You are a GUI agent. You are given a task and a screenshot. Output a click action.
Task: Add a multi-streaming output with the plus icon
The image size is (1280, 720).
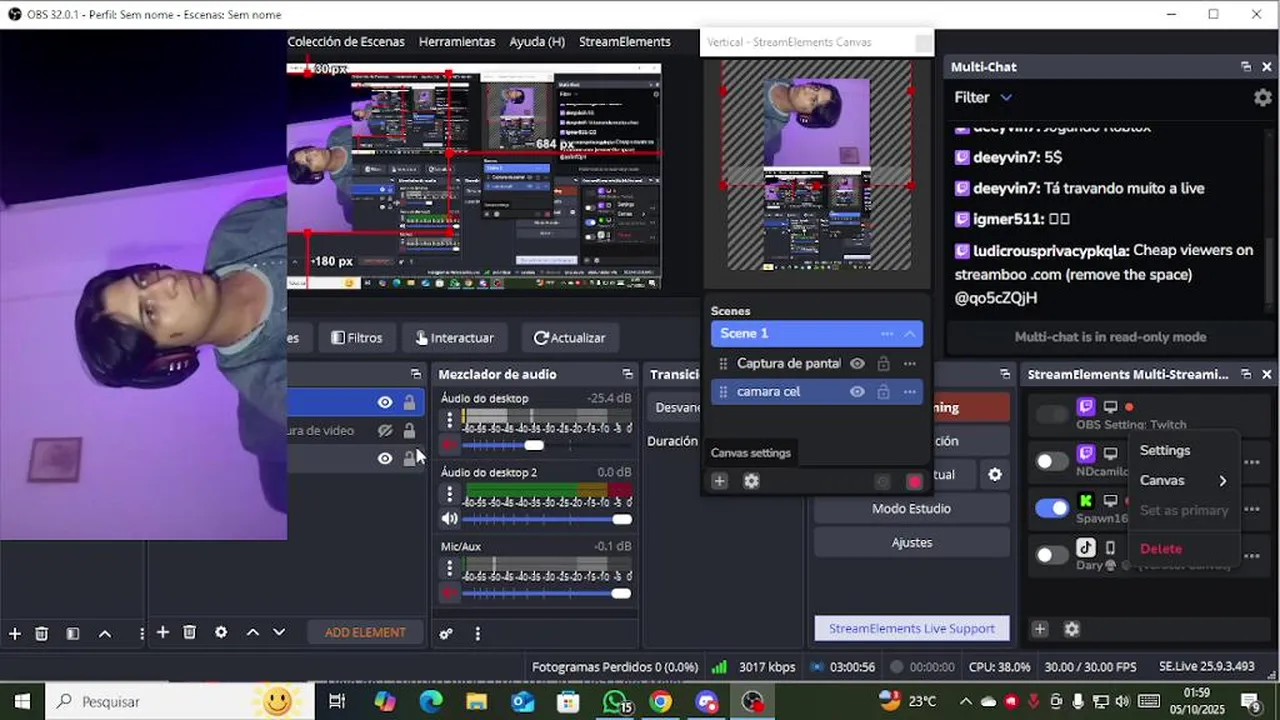tap(1040, 629)
